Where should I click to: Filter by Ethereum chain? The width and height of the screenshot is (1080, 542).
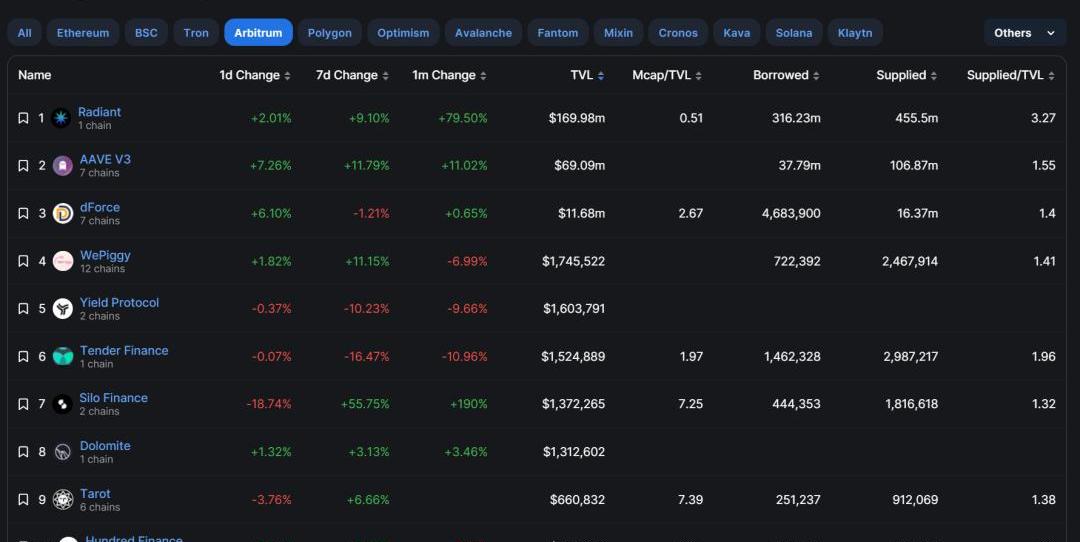[83, 32]
